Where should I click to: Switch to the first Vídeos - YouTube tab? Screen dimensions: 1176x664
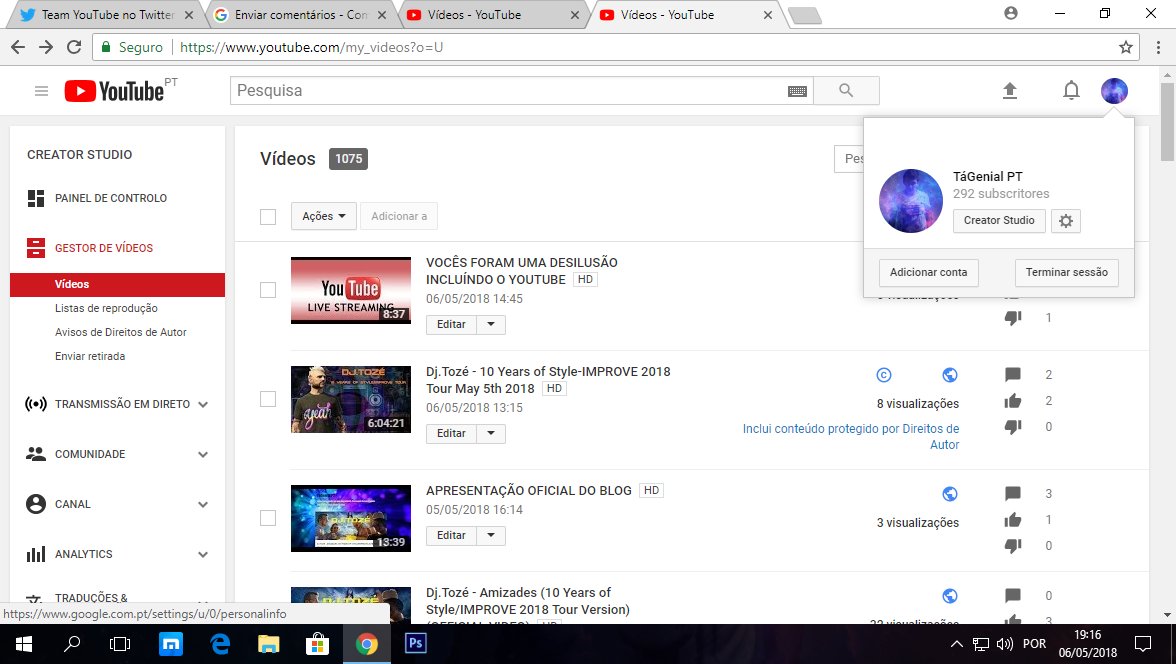pyautogui.click(x=494, y=15)
